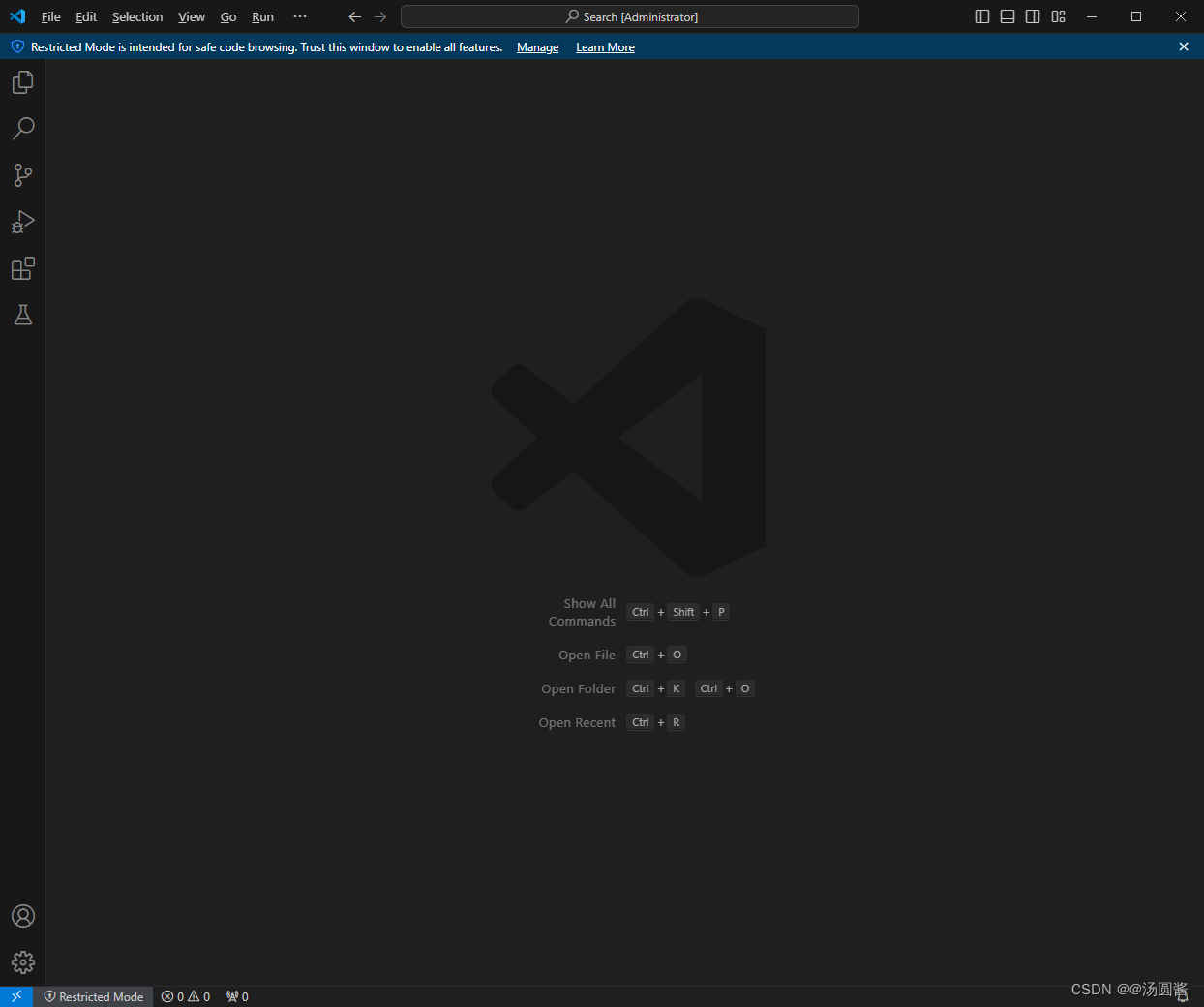Go back with the left arrow
The width and height of the screenshot is (1204, 1007).
(x=355, y=16)
